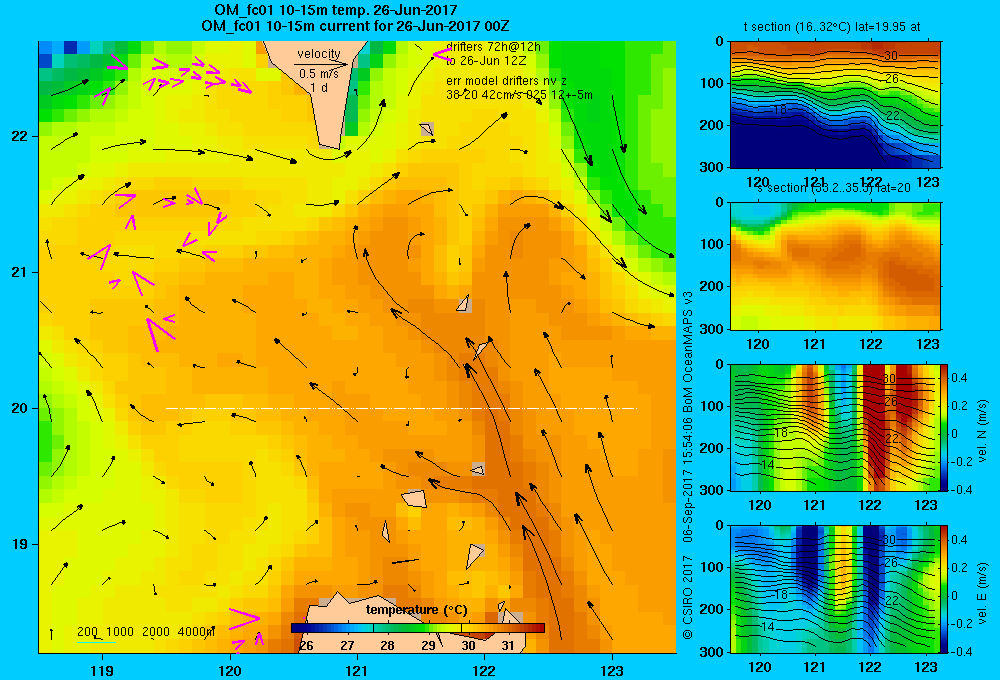Click the '0.4' tick on the vel. N scale

pos(960,378)
